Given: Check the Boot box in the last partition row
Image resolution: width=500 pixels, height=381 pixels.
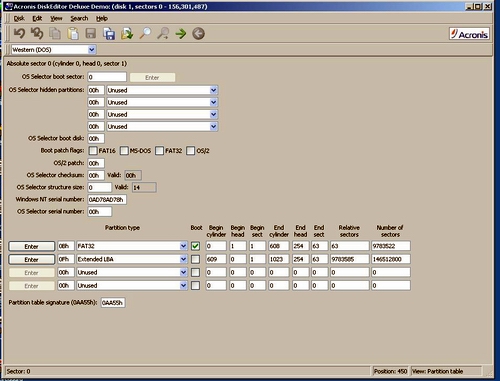Looking at the screenshot, I should tap(196, 286).
